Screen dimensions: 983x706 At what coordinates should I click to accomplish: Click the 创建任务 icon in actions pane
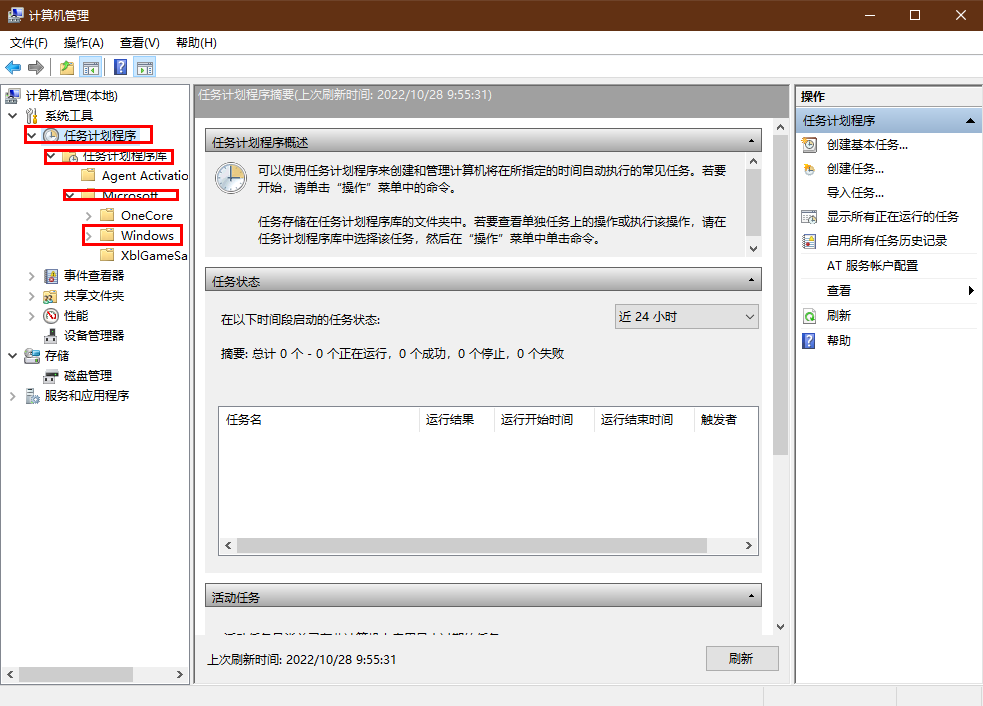(x=809, y=169)
